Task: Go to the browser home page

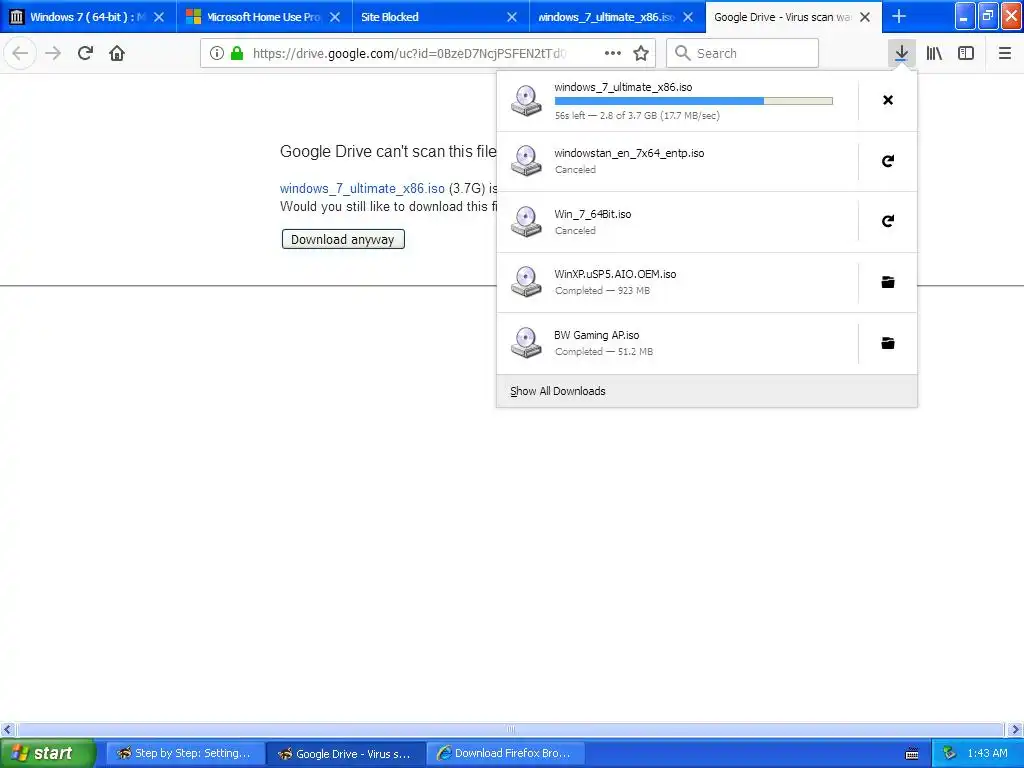Action: tap(117, 53)
